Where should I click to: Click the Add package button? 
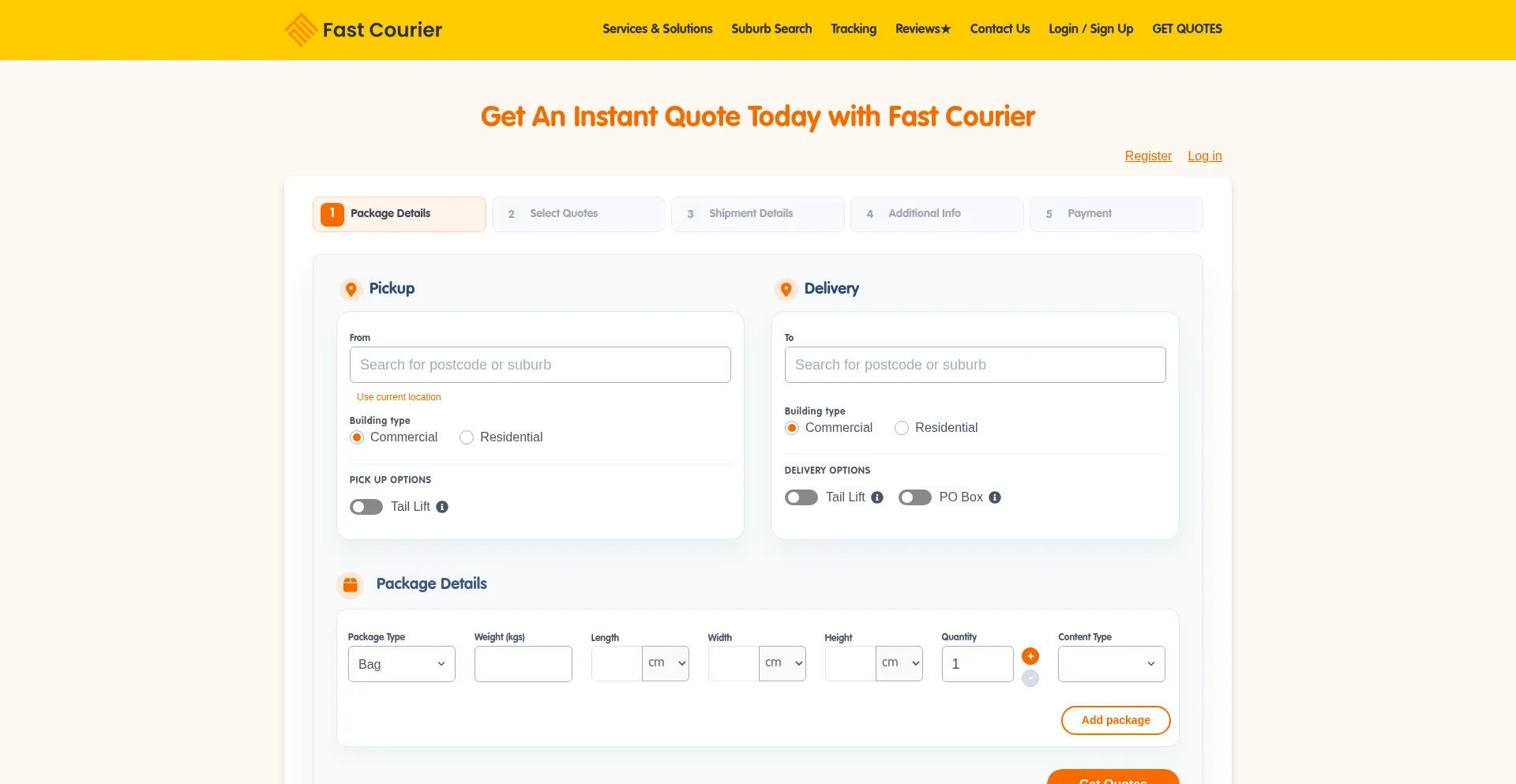pos(1116,720)
